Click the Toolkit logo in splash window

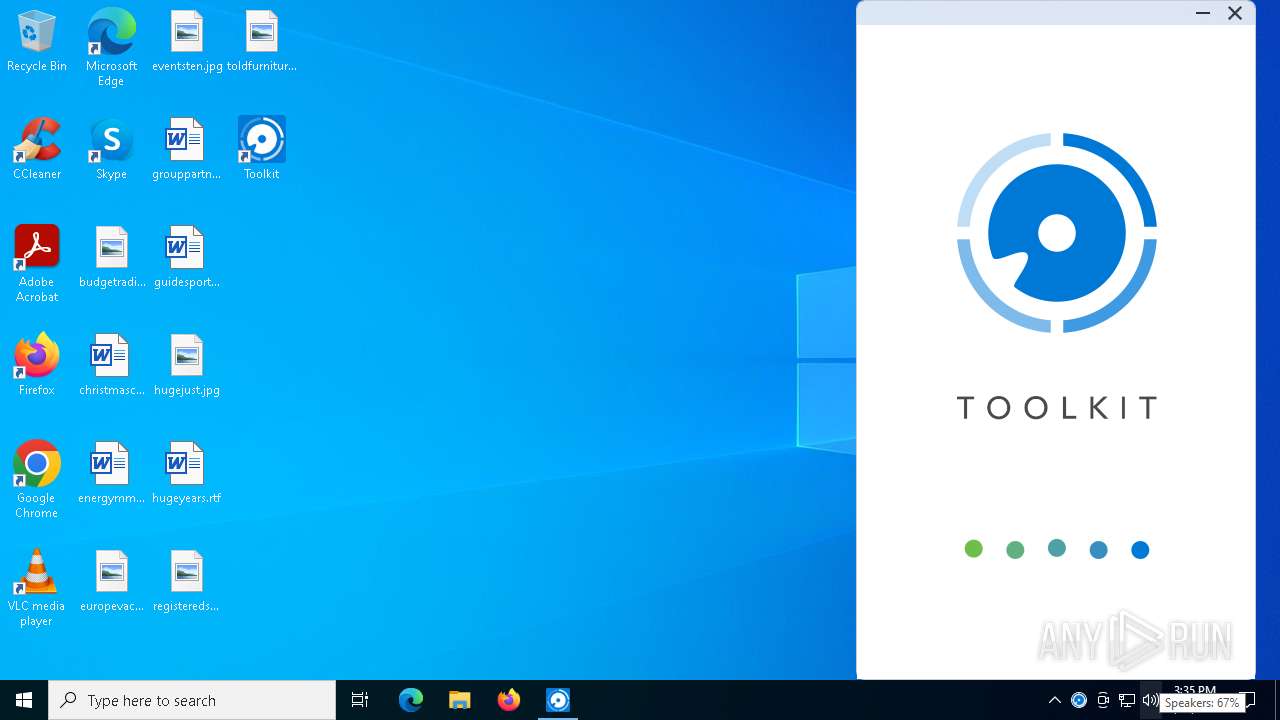coord(1057,233)
